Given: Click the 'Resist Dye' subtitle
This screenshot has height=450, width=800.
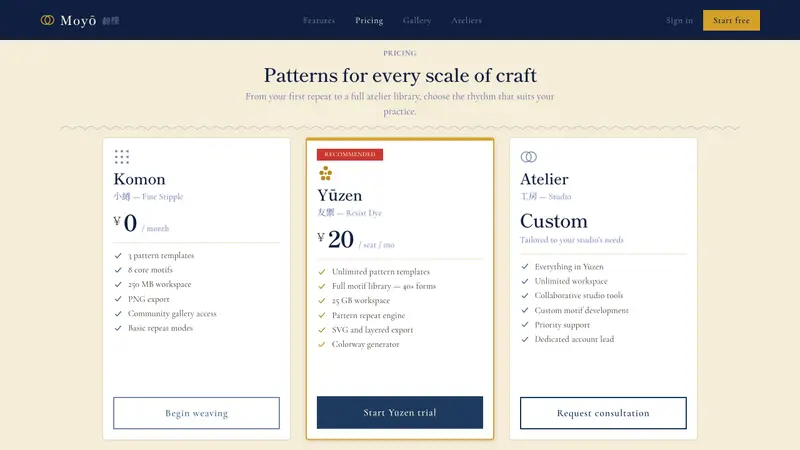Looking at the screenshot, I should [363, 213].
